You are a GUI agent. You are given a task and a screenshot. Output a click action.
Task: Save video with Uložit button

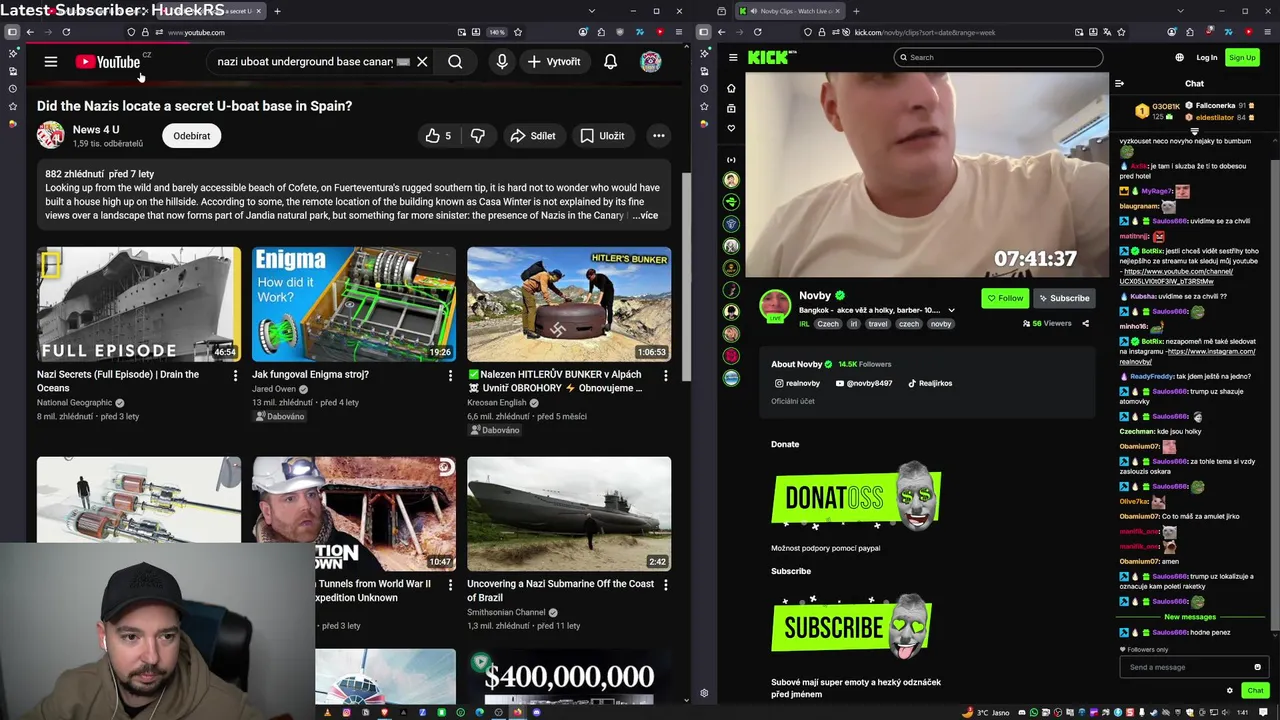(602, 136)
